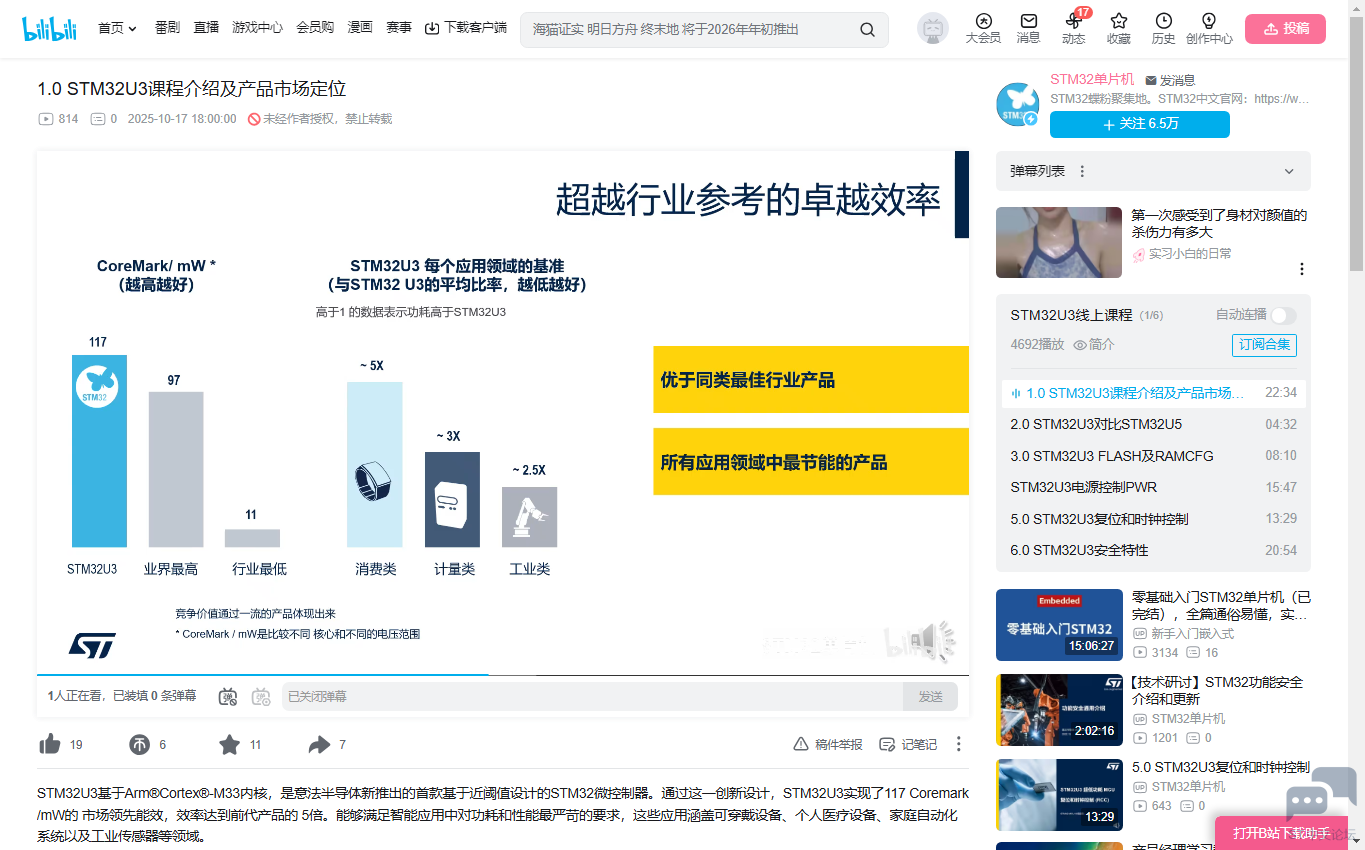Select 2.0 STM32U3对比STM32U5 episode
1365x850 pixels.
coord(1096,424)
